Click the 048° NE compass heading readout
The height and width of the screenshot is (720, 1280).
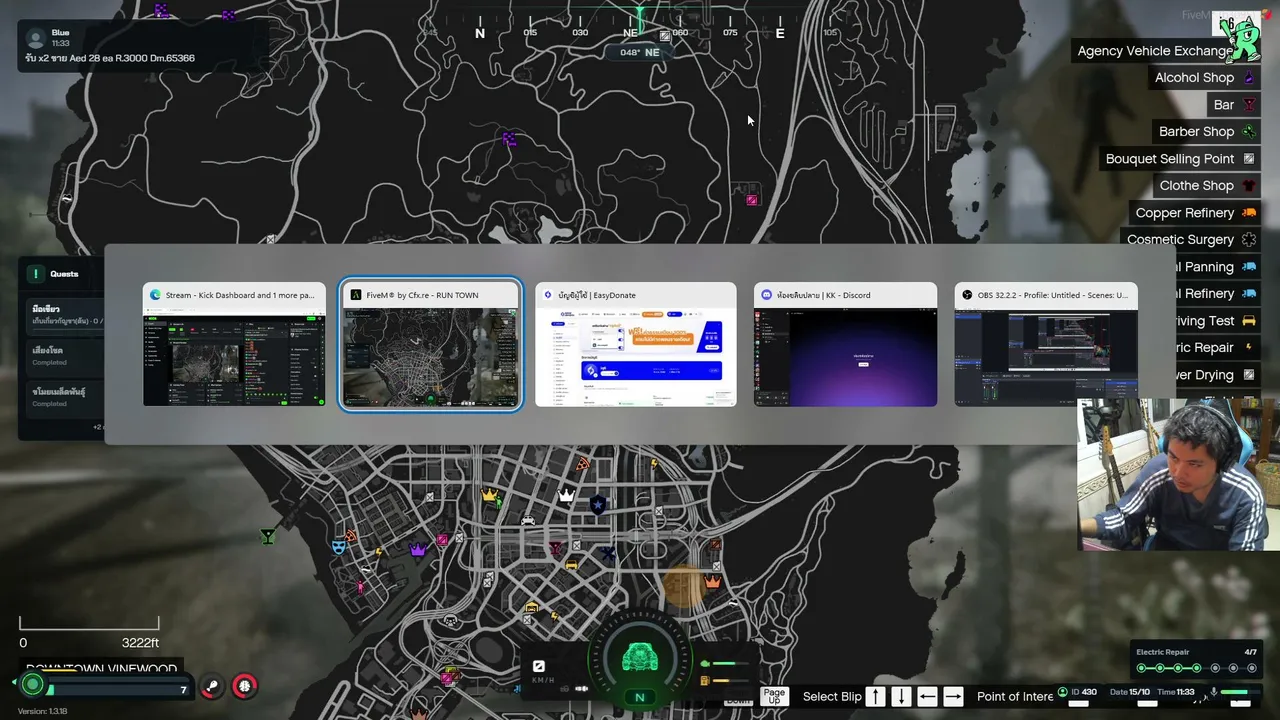pyautogui.click(x=640, y=52)
